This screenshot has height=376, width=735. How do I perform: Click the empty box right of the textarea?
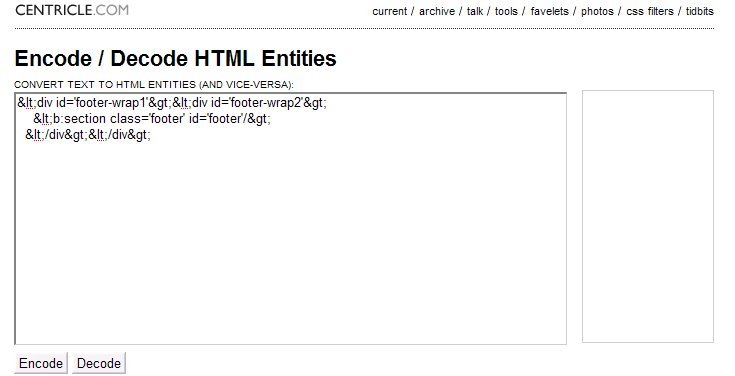(648, 217)
